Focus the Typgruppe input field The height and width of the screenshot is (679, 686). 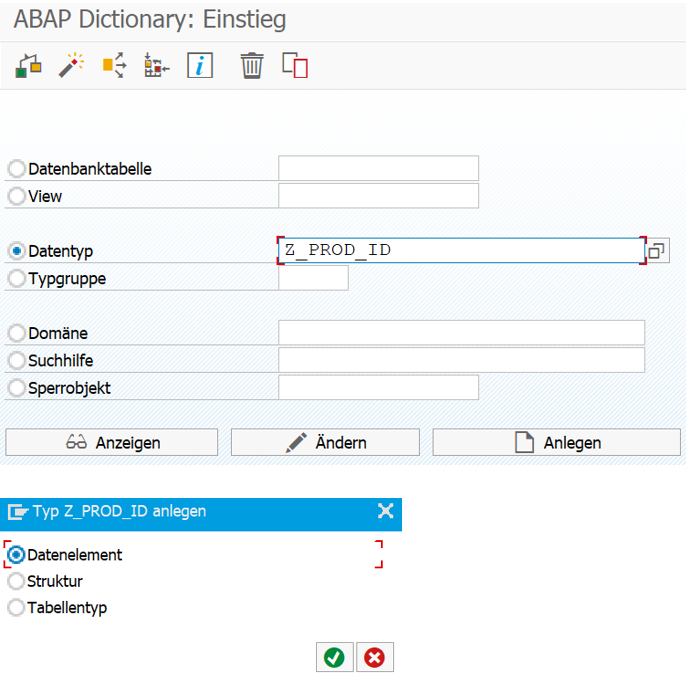coord(313,278)
